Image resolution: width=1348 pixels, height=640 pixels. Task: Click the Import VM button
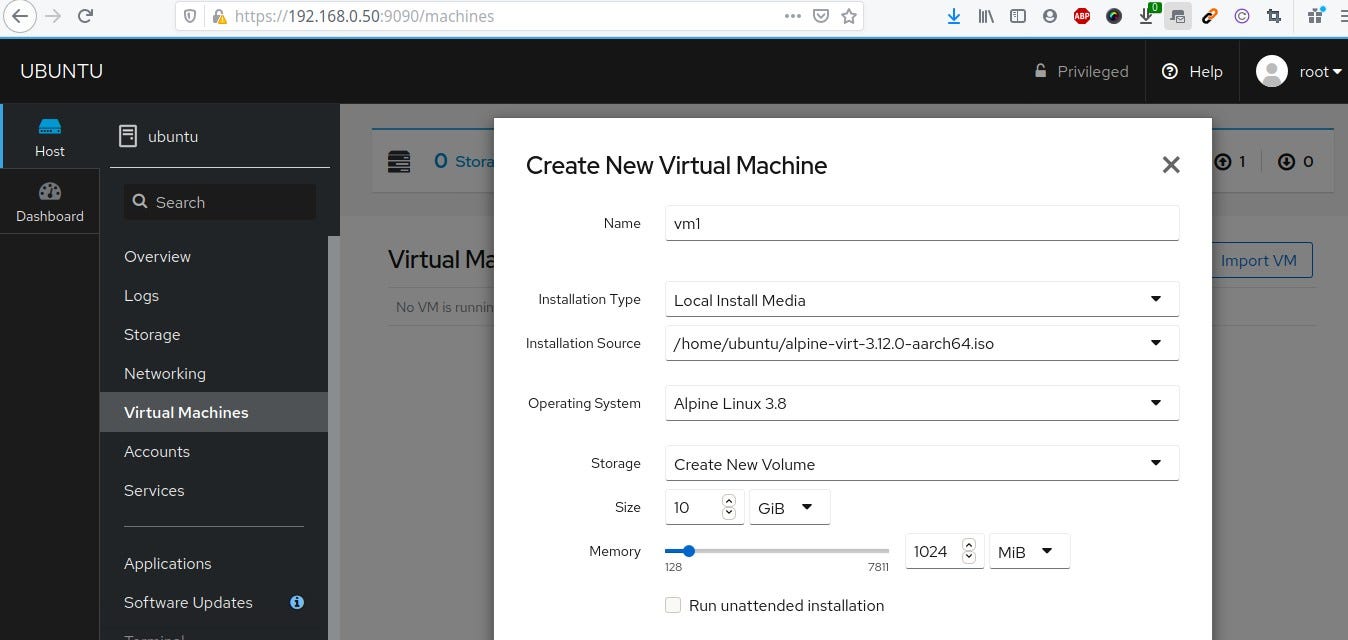tap(1259, 260)
